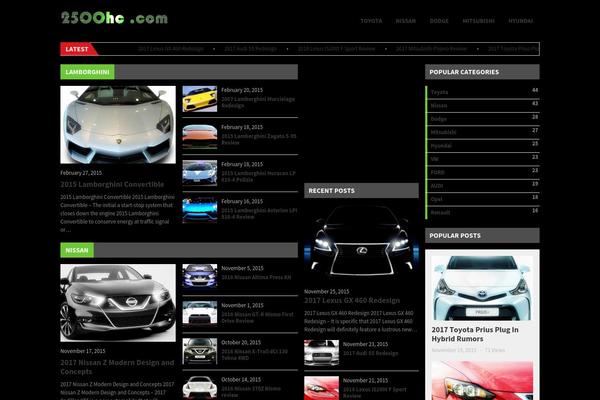This screenshot has width=600, height=400.
Task: Open the green Lamborghini section heading
Action: point(87,72)
